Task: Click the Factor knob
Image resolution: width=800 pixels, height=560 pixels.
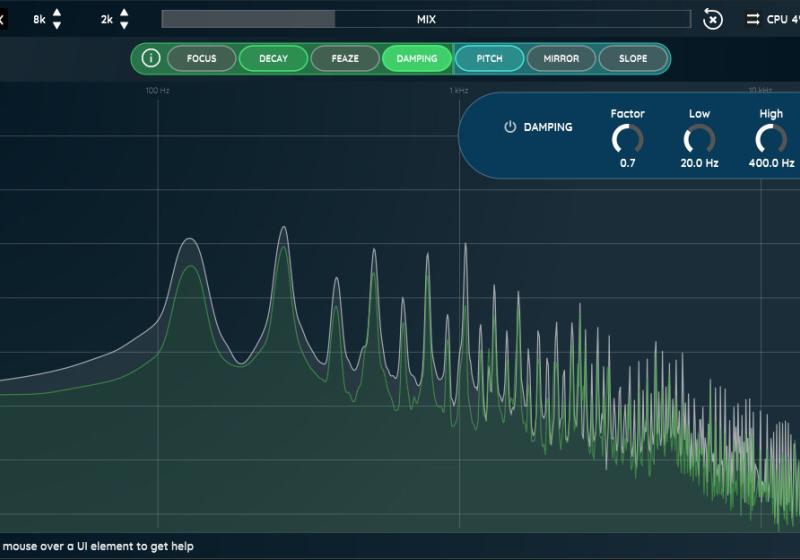Action: point(627,139)
